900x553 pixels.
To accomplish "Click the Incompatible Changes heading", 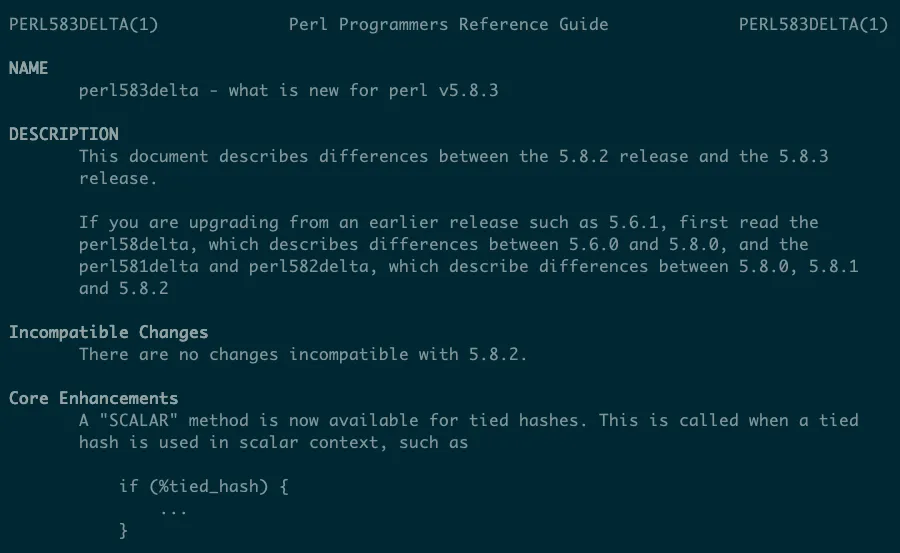I will 108,332.
